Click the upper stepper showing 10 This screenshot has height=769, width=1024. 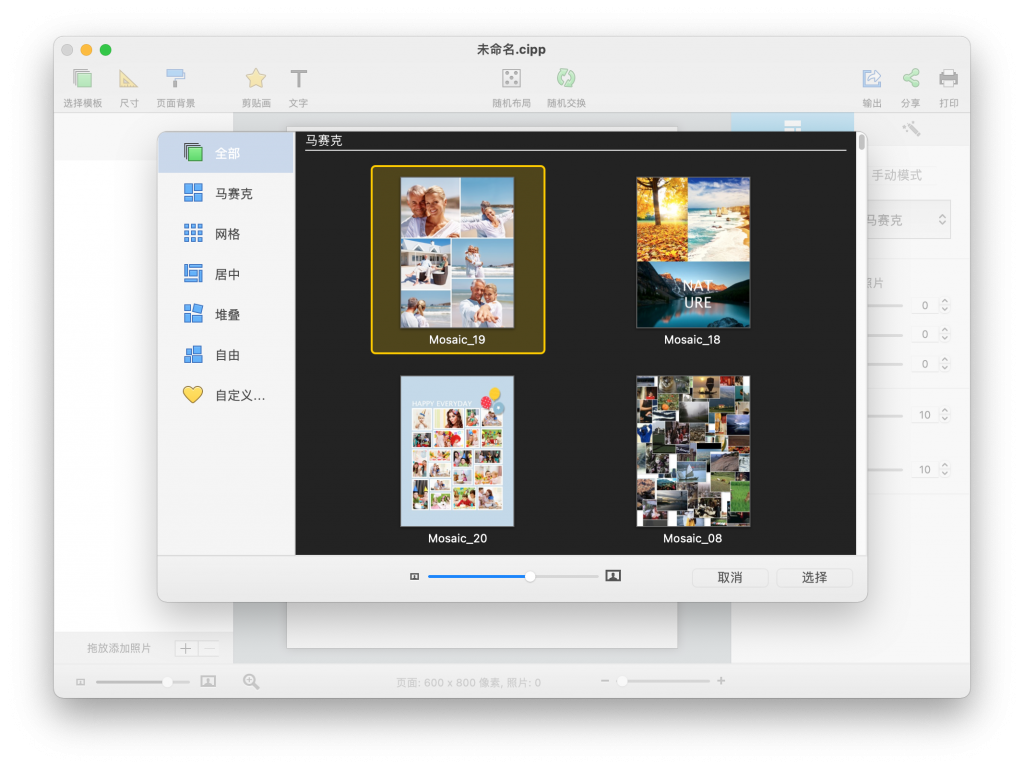tap(945, 415)
